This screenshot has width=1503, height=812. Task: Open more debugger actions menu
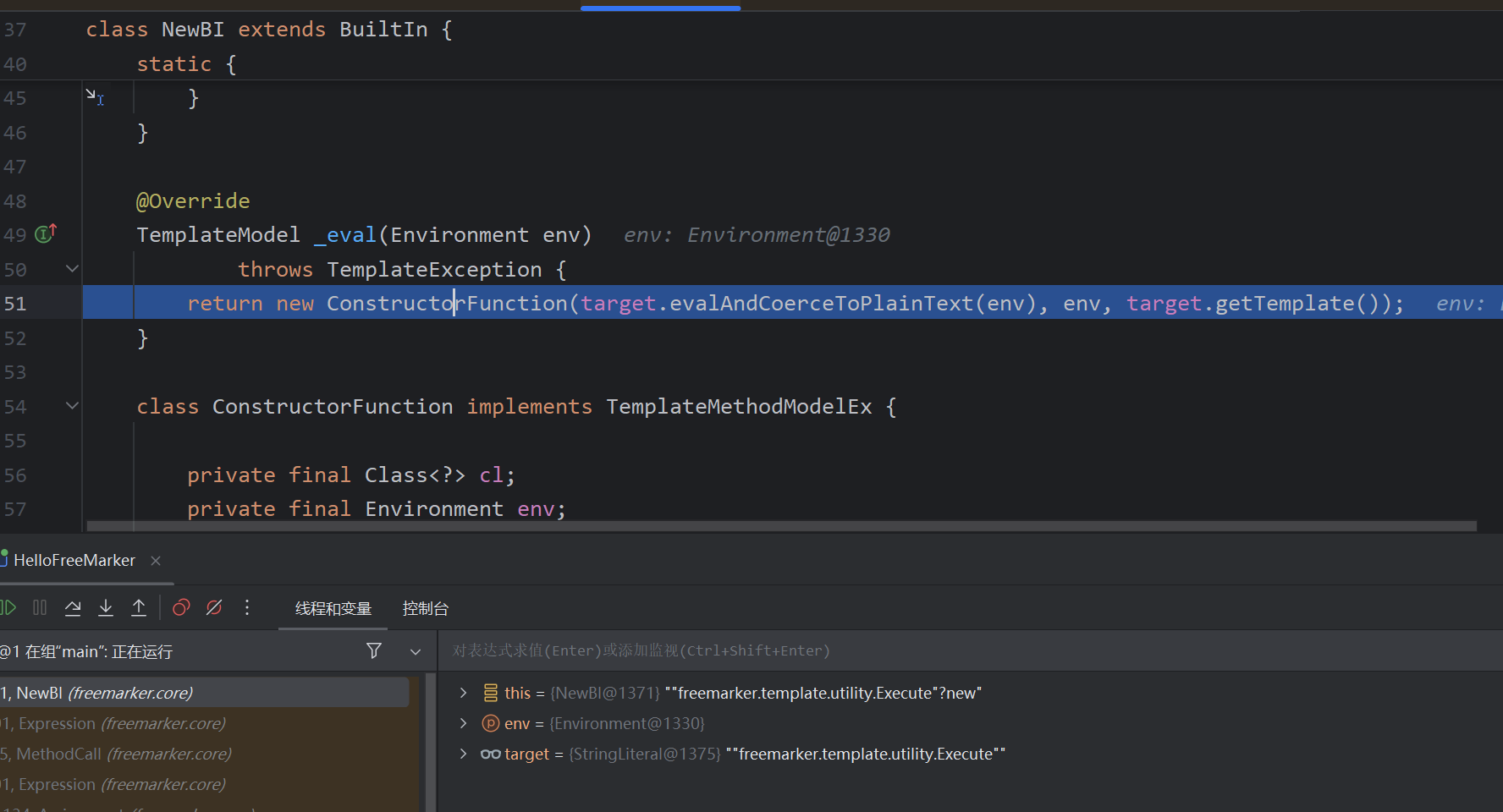pos(247,607)
